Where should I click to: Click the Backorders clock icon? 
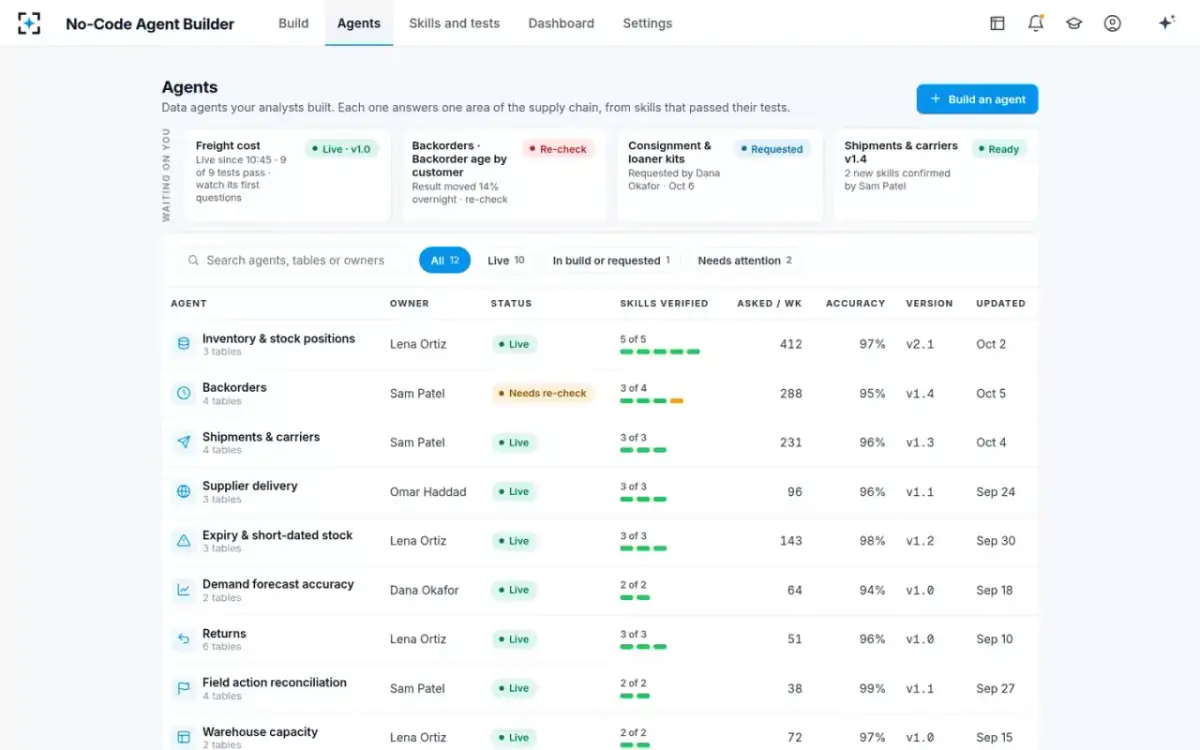[x=183, y=393]
